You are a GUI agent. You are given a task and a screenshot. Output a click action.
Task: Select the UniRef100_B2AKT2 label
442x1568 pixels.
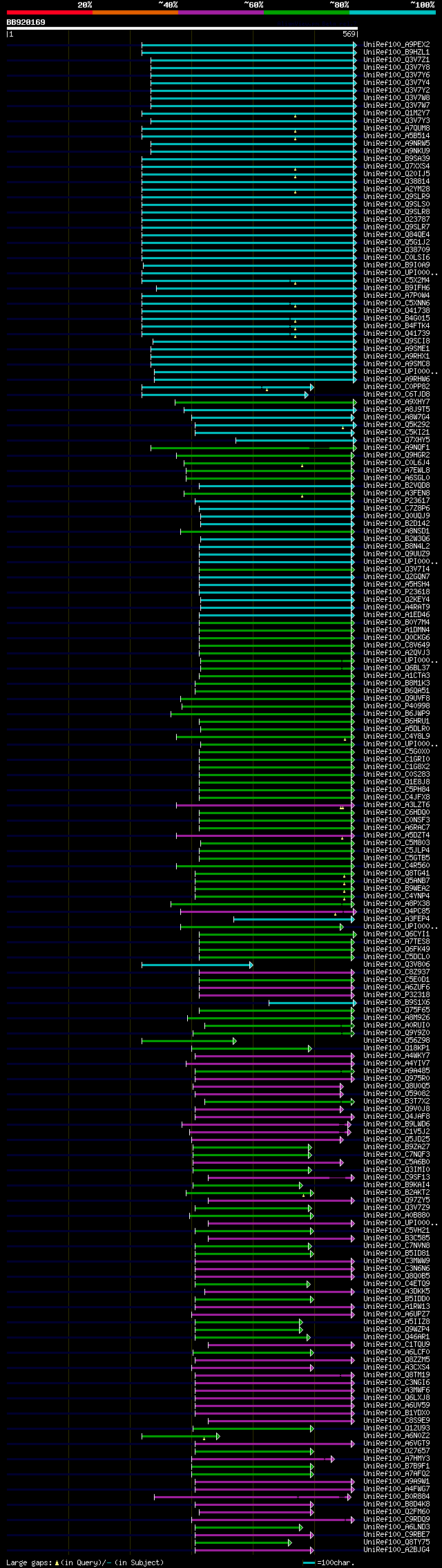396,1192
